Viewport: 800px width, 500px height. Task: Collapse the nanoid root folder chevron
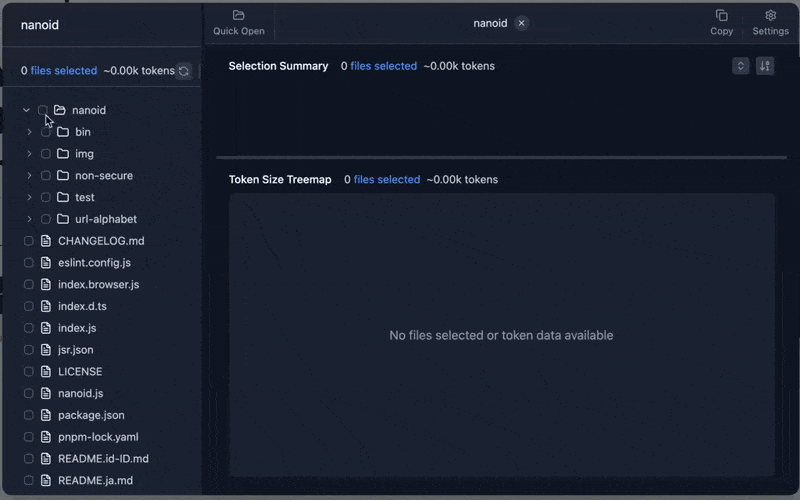point(26,110)
